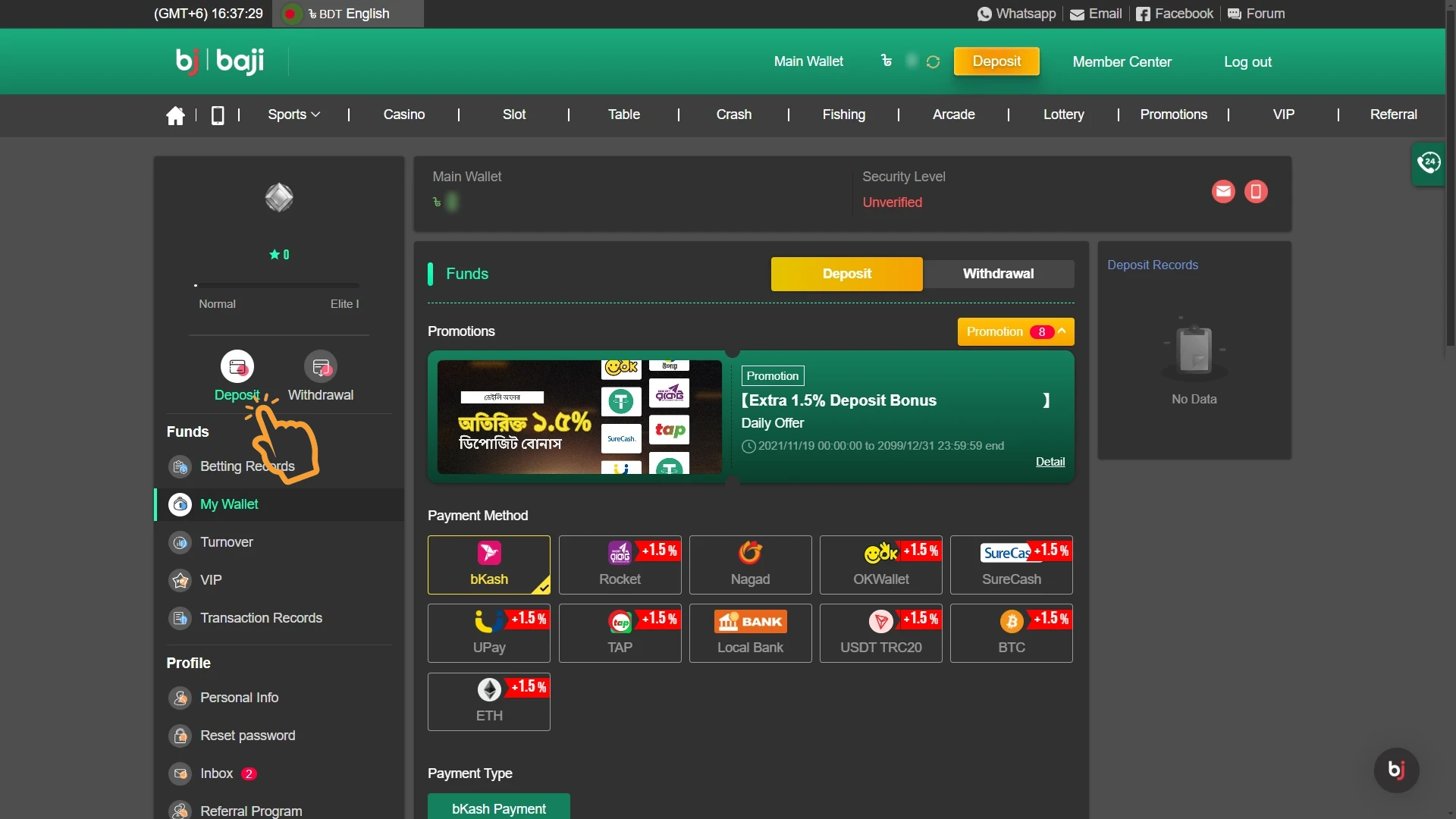This screenshot has height=819, width=1456.
Task: Click the Withdrawal circle icon in sidebar
Action: coord(321,367)
